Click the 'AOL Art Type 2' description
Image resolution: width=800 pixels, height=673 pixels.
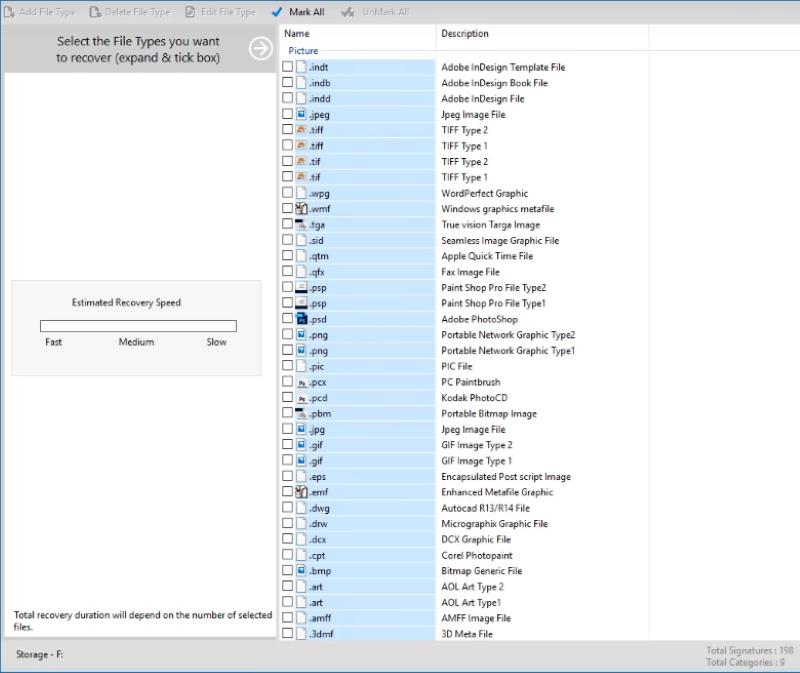(x=472, y=587)
